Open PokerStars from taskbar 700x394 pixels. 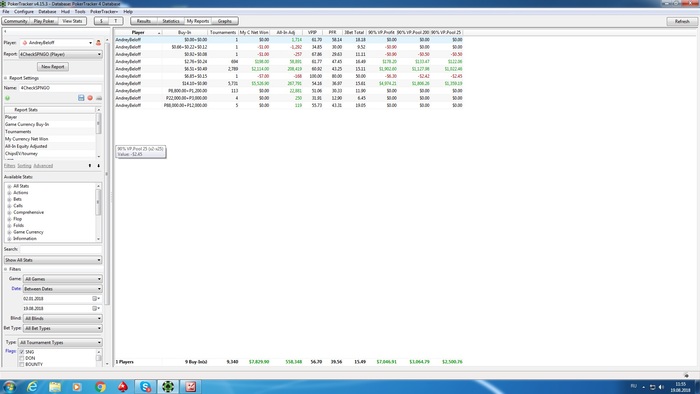click(x=123, y=386)
